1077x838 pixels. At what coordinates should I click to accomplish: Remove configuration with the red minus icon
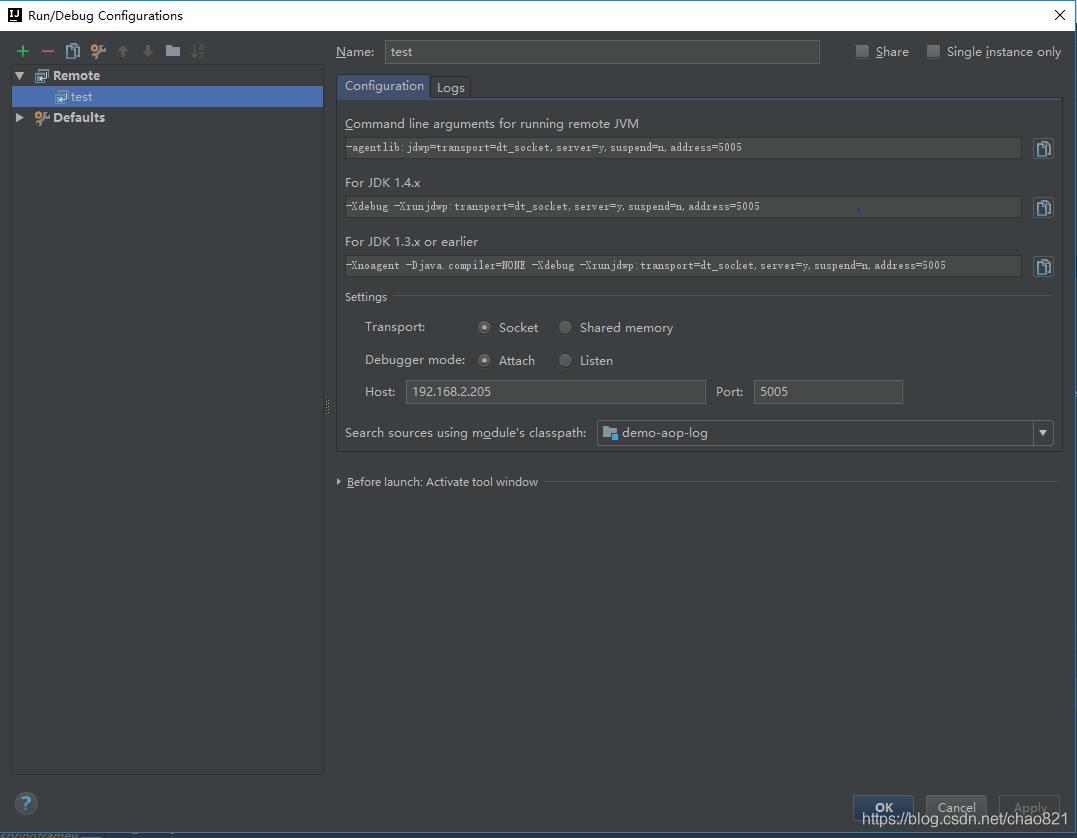click(x=47, y=51)
